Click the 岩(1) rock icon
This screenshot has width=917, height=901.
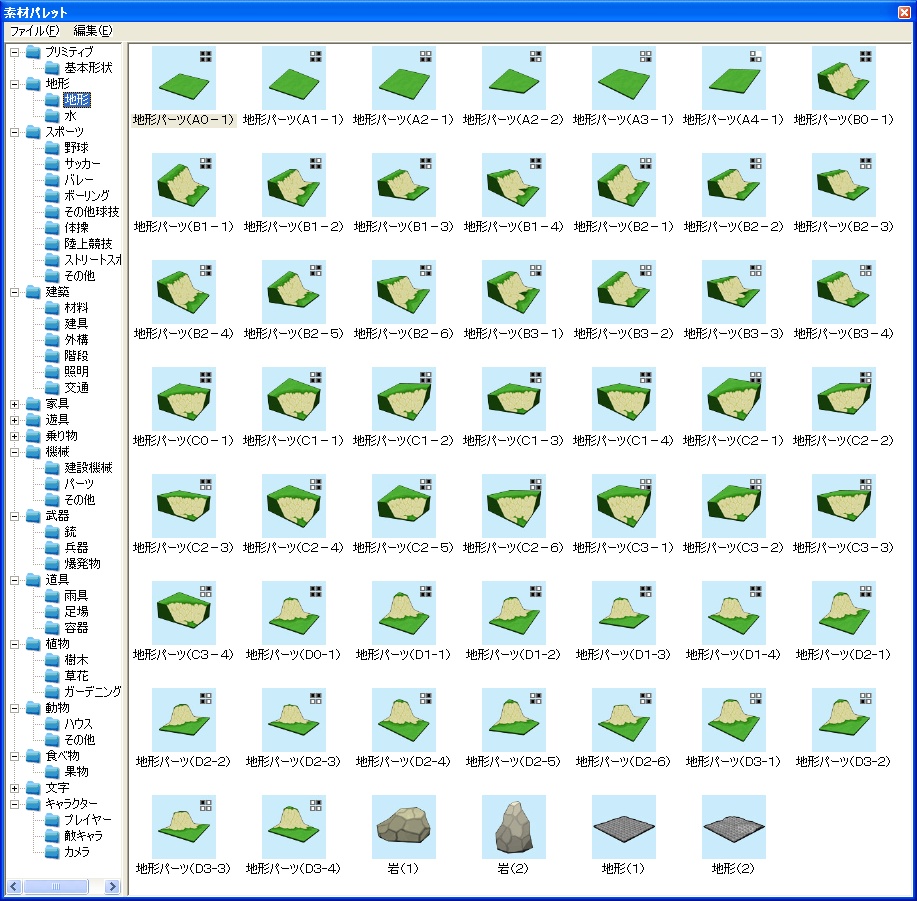(404, 827)
